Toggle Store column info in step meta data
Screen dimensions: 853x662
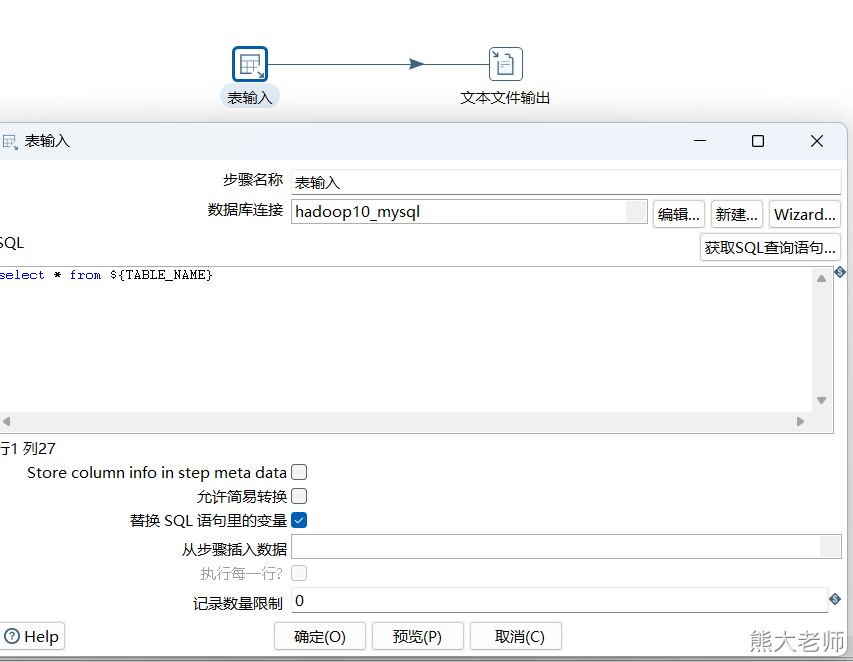point(299,472)
